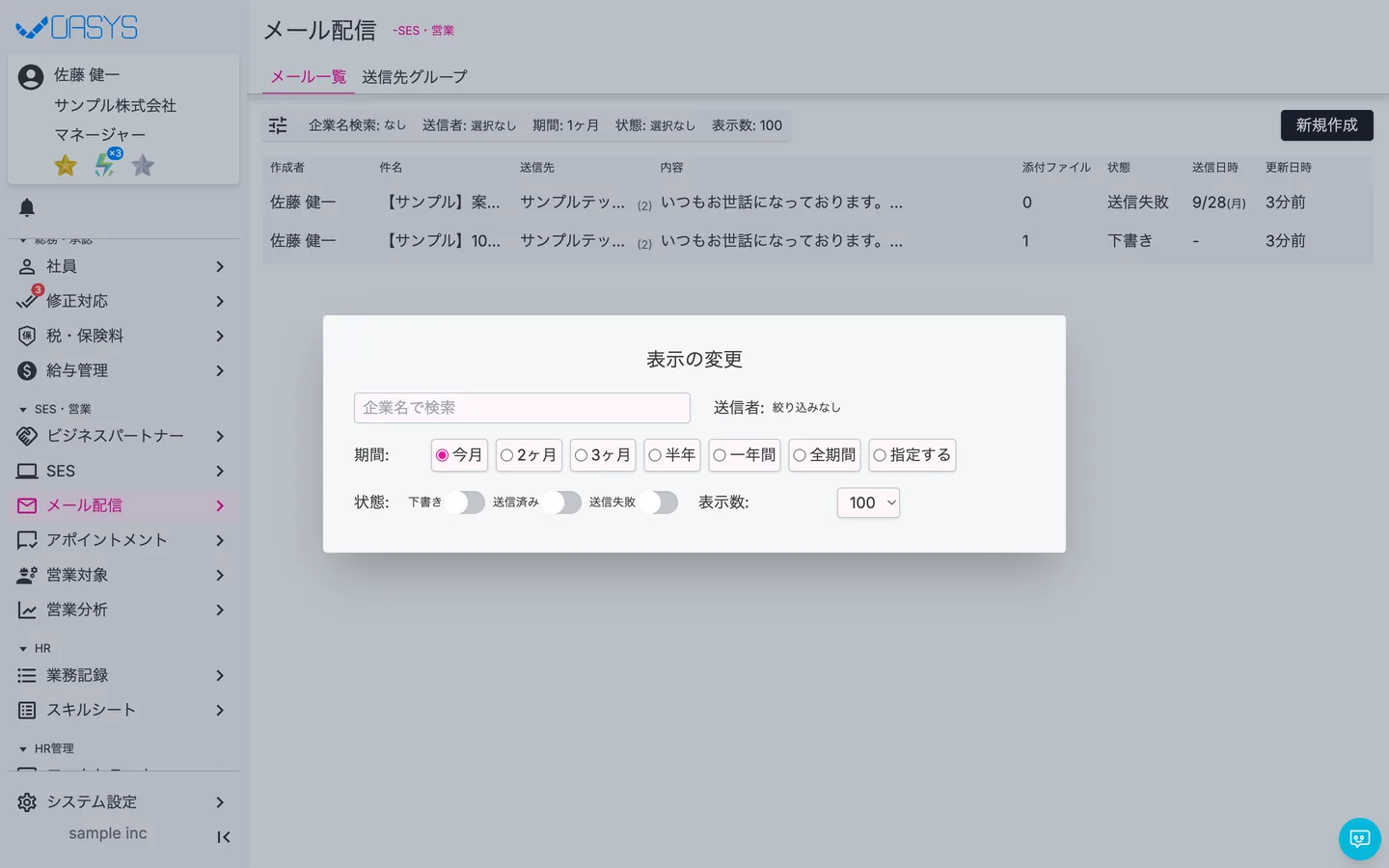
Task: Click the grey star badge icon
Action: pos(143,166)
